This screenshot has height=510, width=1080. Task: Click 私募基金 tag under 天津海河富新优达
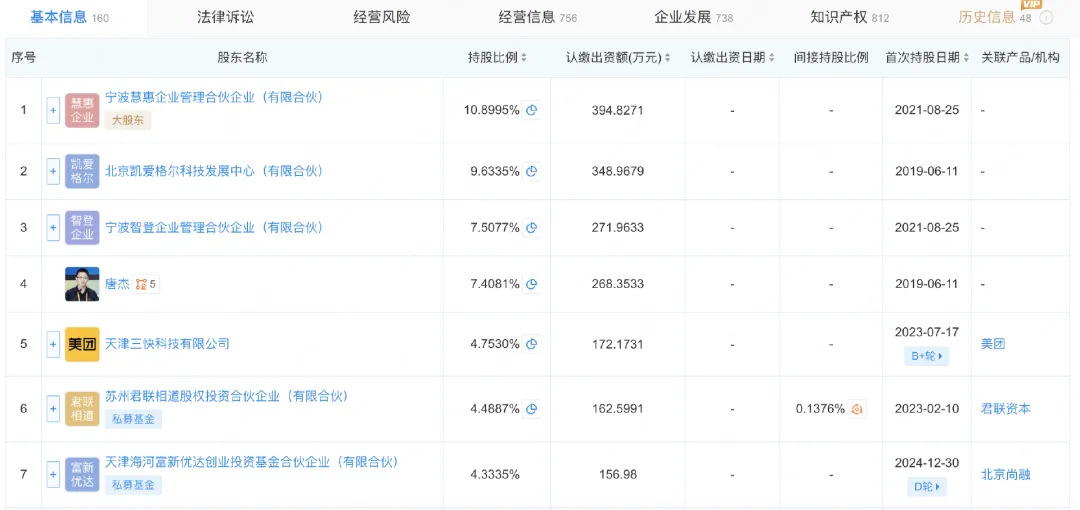(132, 484)
